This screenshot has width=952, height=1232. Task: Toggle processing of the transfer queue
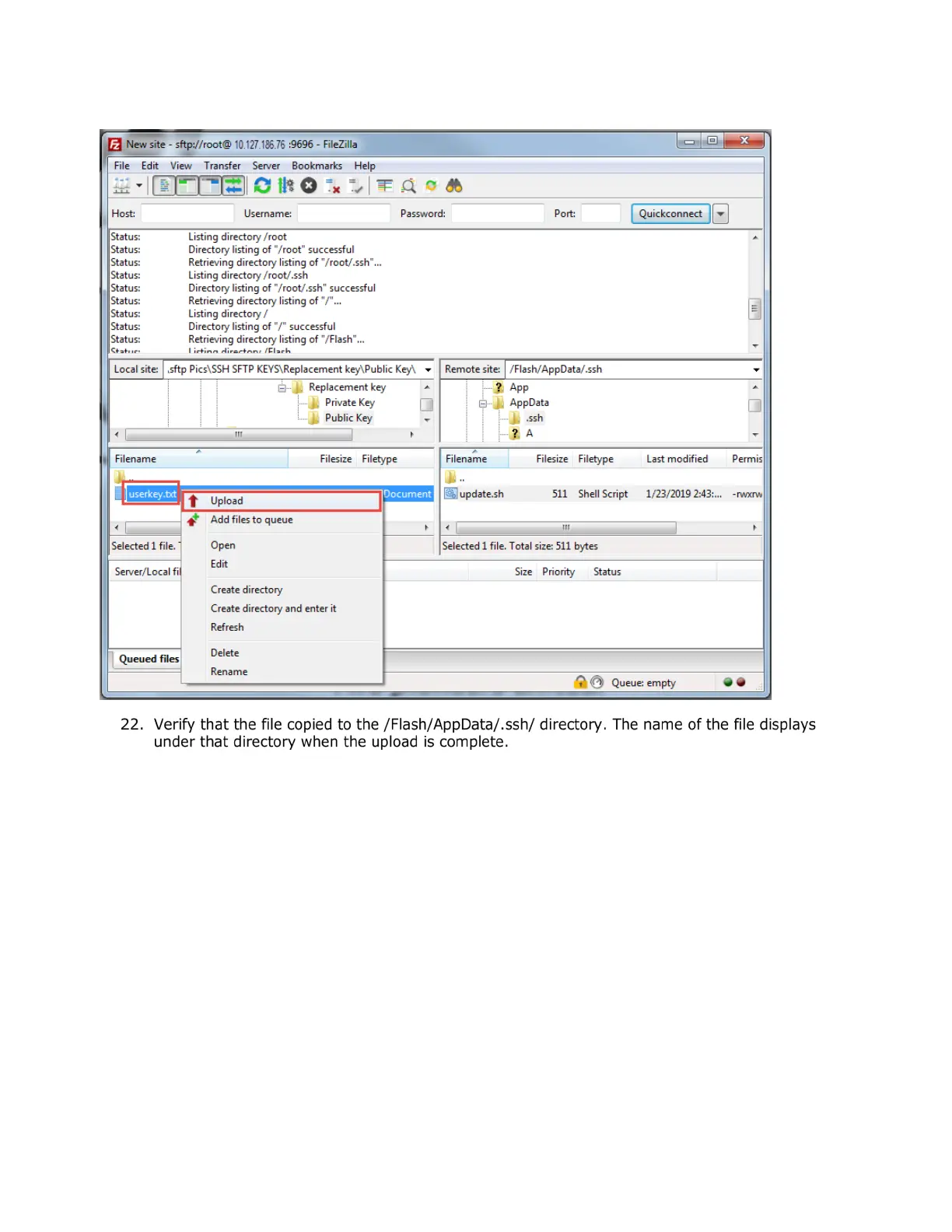286,186
